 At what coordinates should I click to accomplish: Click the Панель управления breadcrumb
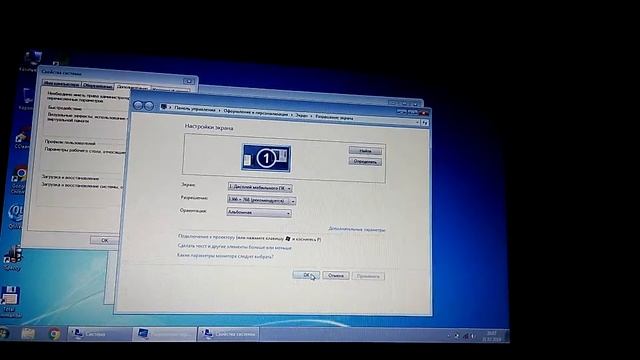[x=194, y=109]
